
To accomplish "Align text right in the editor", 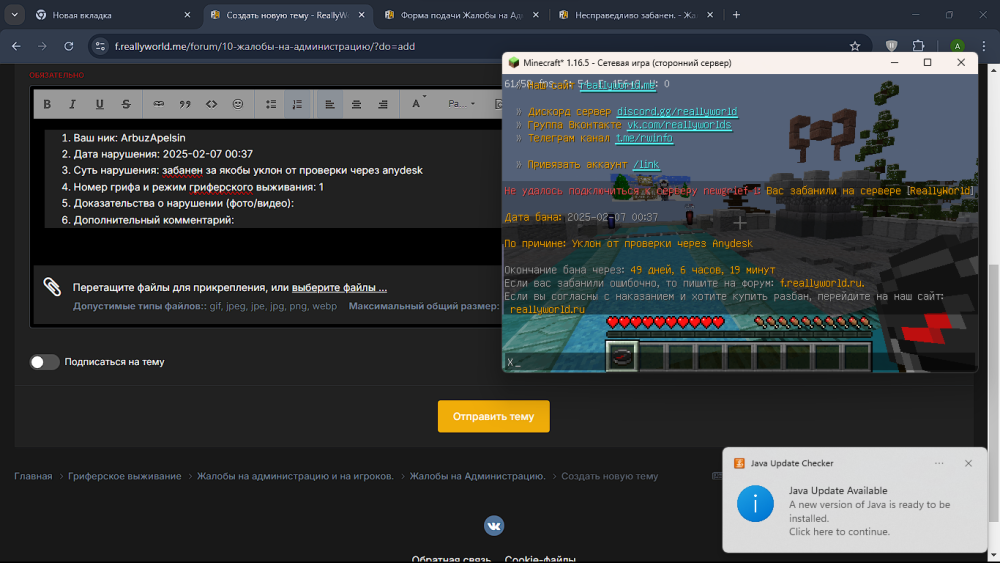I will (383, 104).
